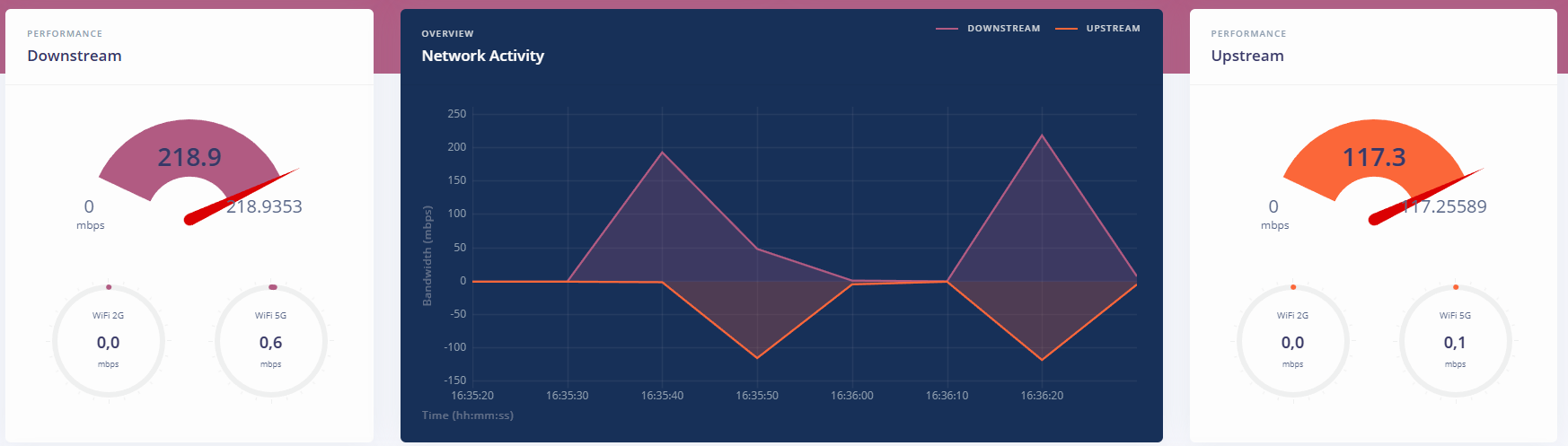The image size is (1568, 446).
Task: Click the Bandwidth (mbps) axis title
Action: (427, 256)
